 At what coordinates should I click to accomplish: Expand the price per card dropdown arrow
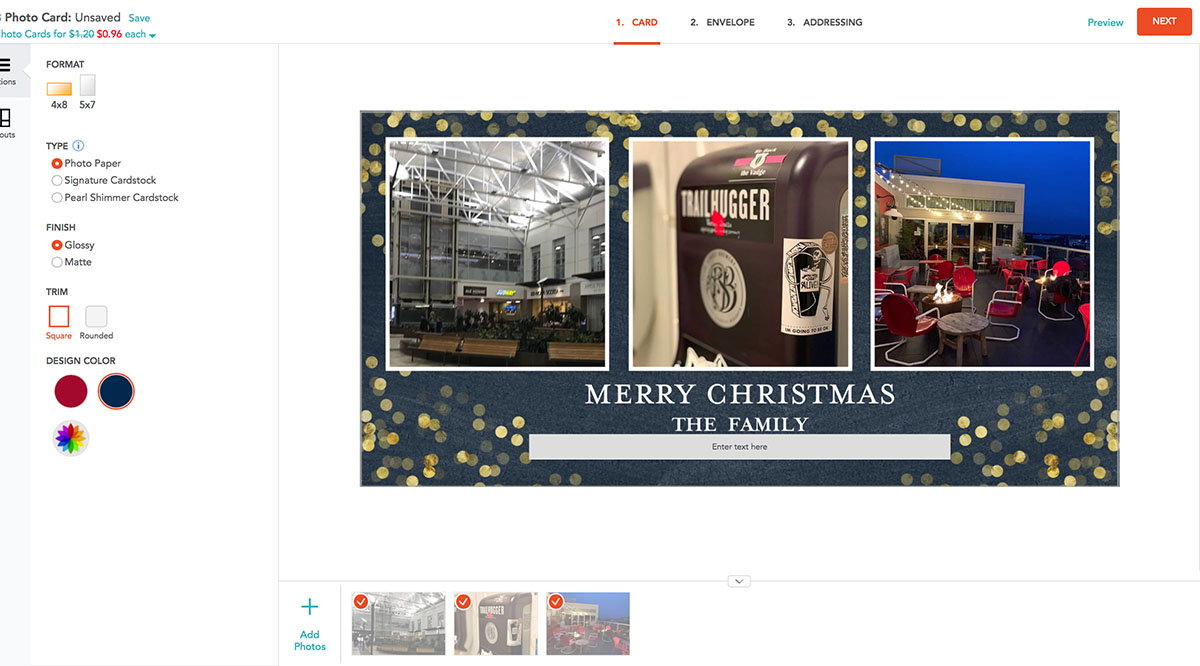click(x=153, y=36)
